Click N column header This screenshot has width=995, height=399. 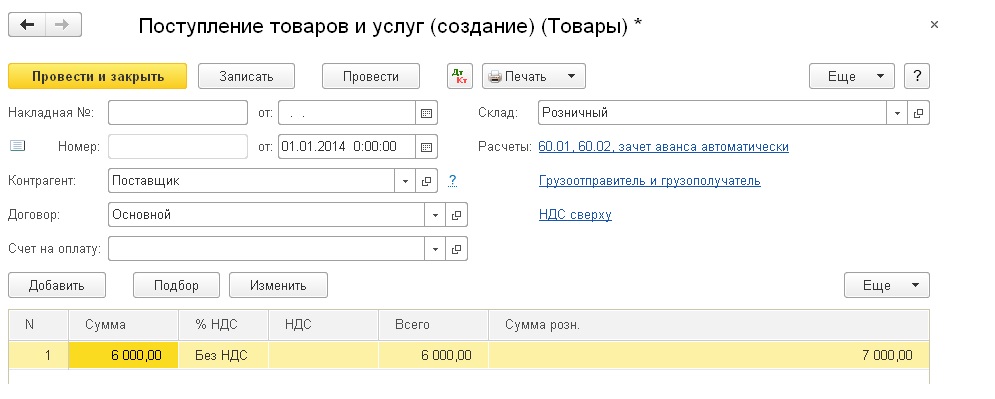click(39, 325)
